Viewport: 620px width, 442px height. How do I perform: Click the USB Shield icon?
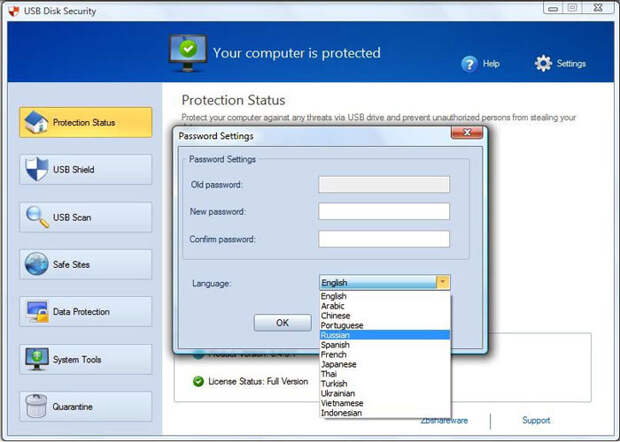click(x=36, y=169)
